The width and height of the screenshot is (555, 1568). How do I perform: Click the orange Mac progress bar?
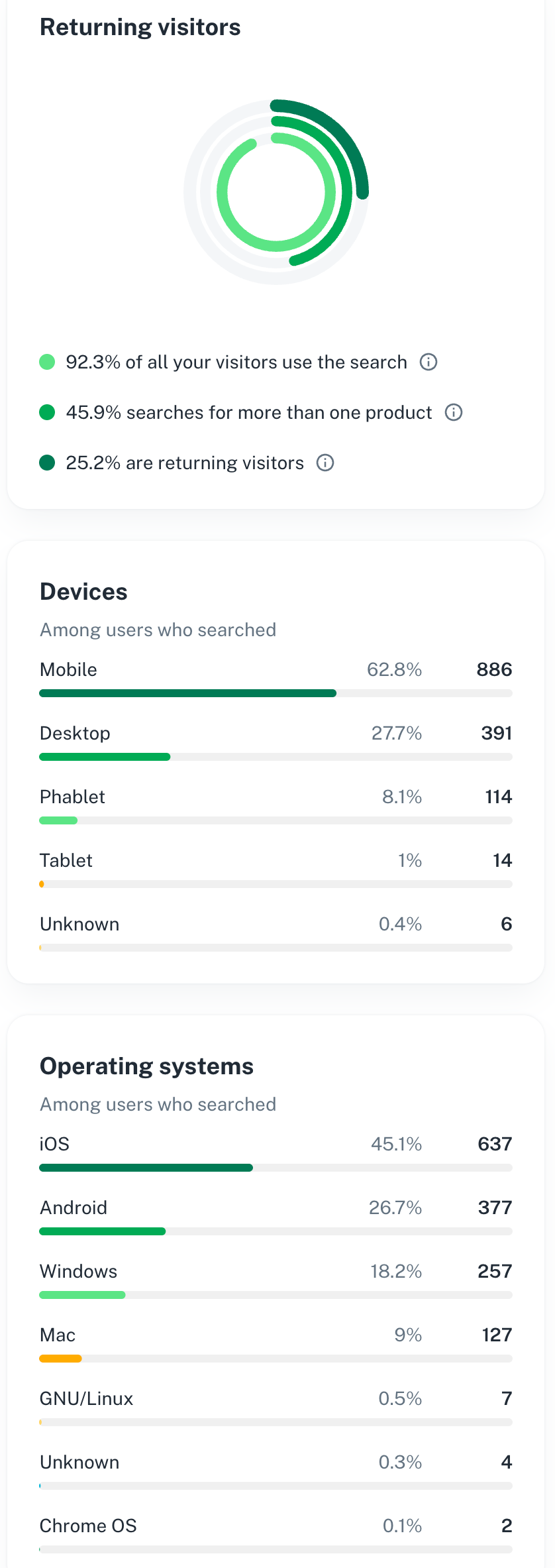[x=60, y=1359]
